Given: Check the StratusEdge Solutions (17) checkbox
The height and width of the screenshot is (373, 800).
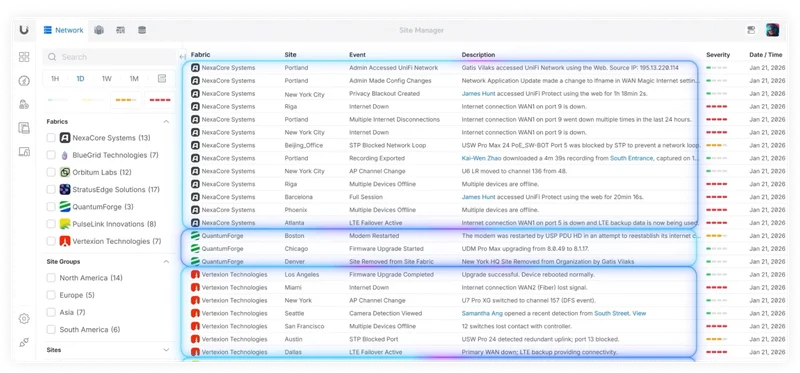Looking at the screenshot, I should point(51,189).
